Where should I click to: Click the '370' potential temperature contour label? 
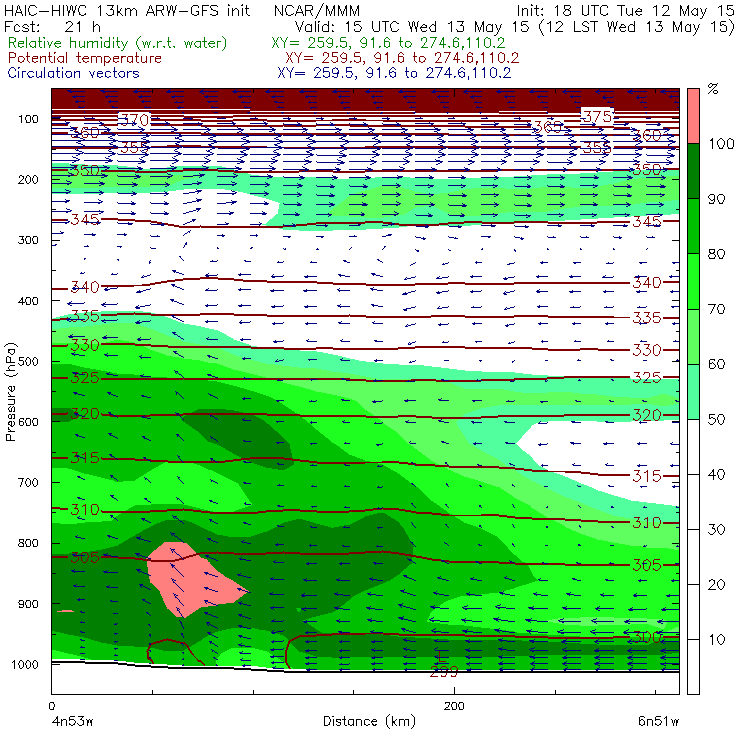(x=134, y=120)
